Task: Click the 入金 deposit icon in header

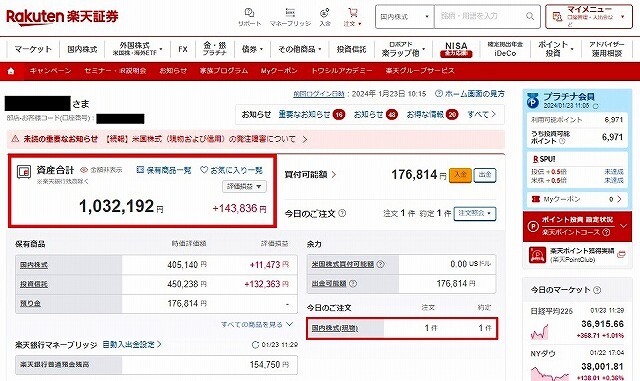Action: coord(325,13)
